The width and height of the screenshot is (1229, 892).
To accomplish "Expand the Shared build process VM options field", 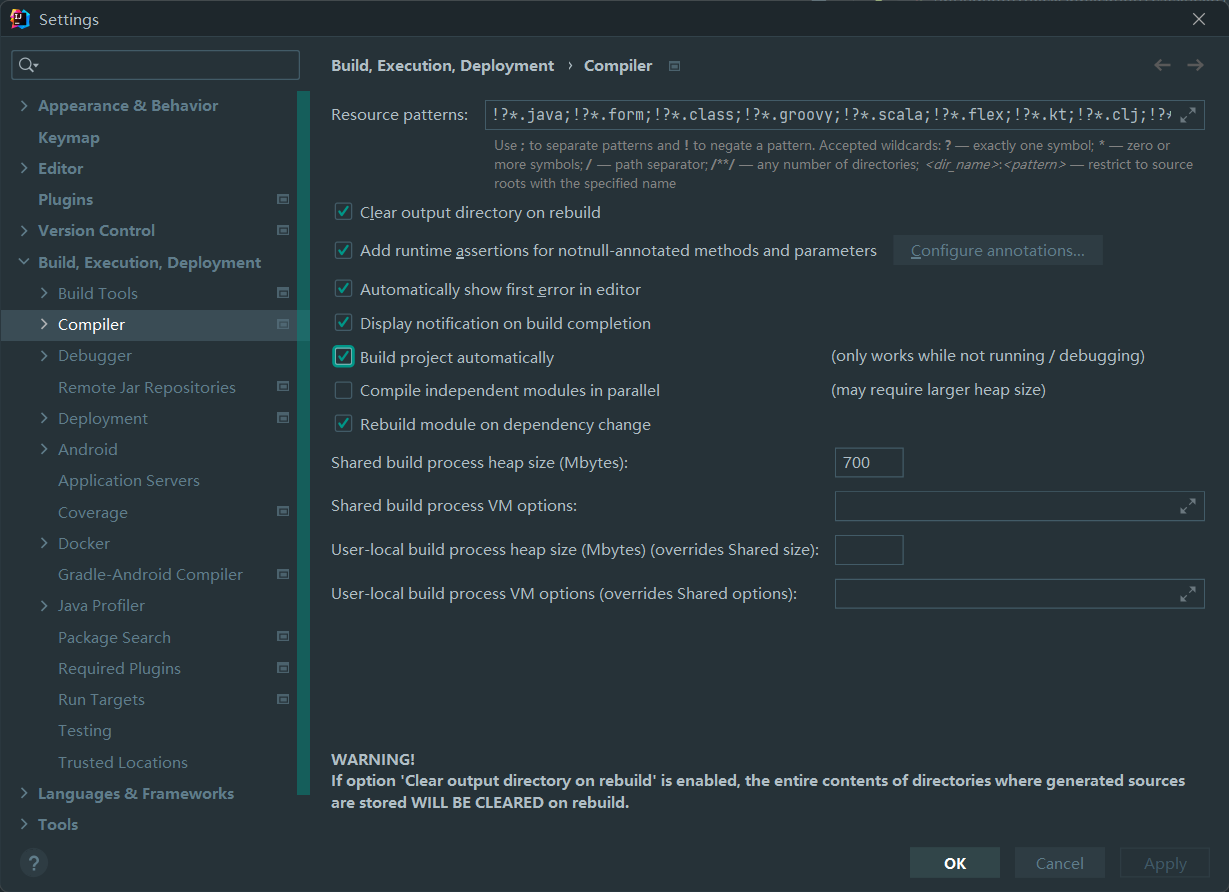I will coord(1188,506).
